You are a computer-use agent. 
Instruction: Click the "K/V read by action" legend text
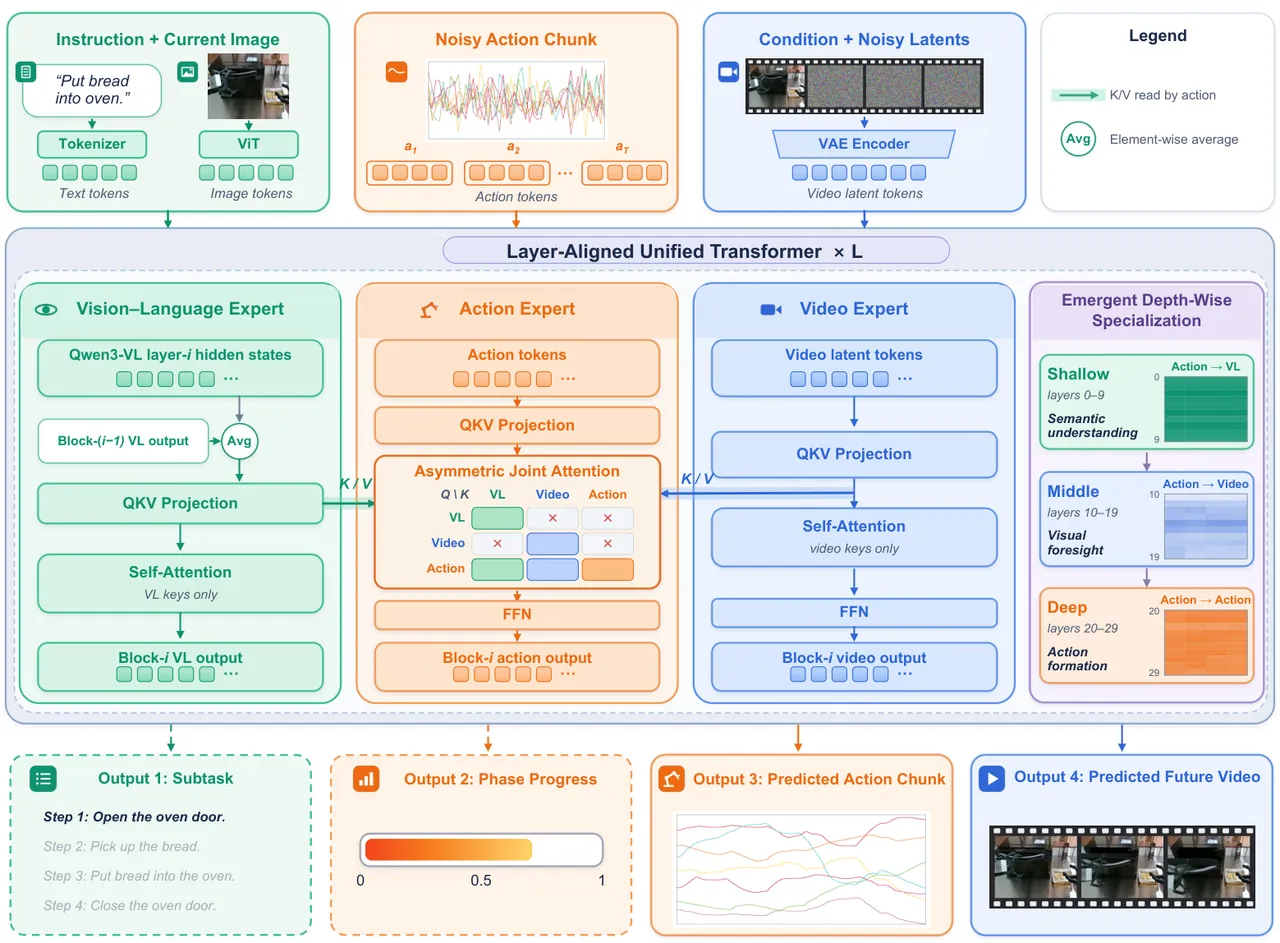pyautogui.click(x=1163, y=95)
